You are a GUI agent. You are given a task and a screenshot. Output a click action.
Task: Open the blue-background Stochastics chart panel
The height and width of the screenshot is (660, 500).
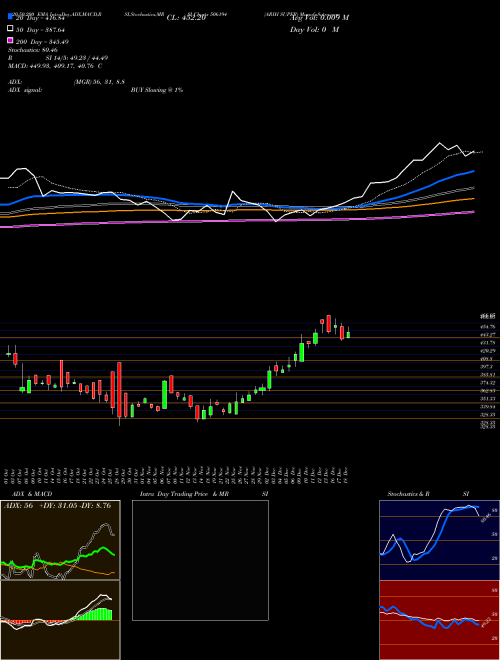pos(439,540)
